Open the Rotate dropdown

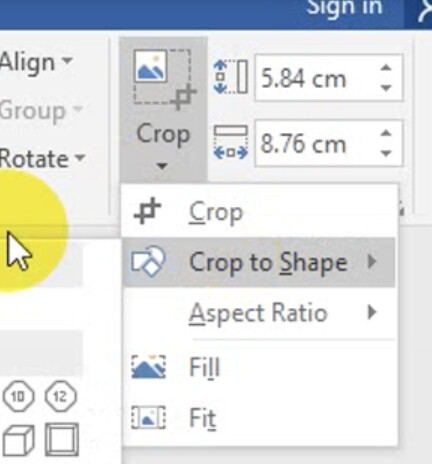(42, 159)
